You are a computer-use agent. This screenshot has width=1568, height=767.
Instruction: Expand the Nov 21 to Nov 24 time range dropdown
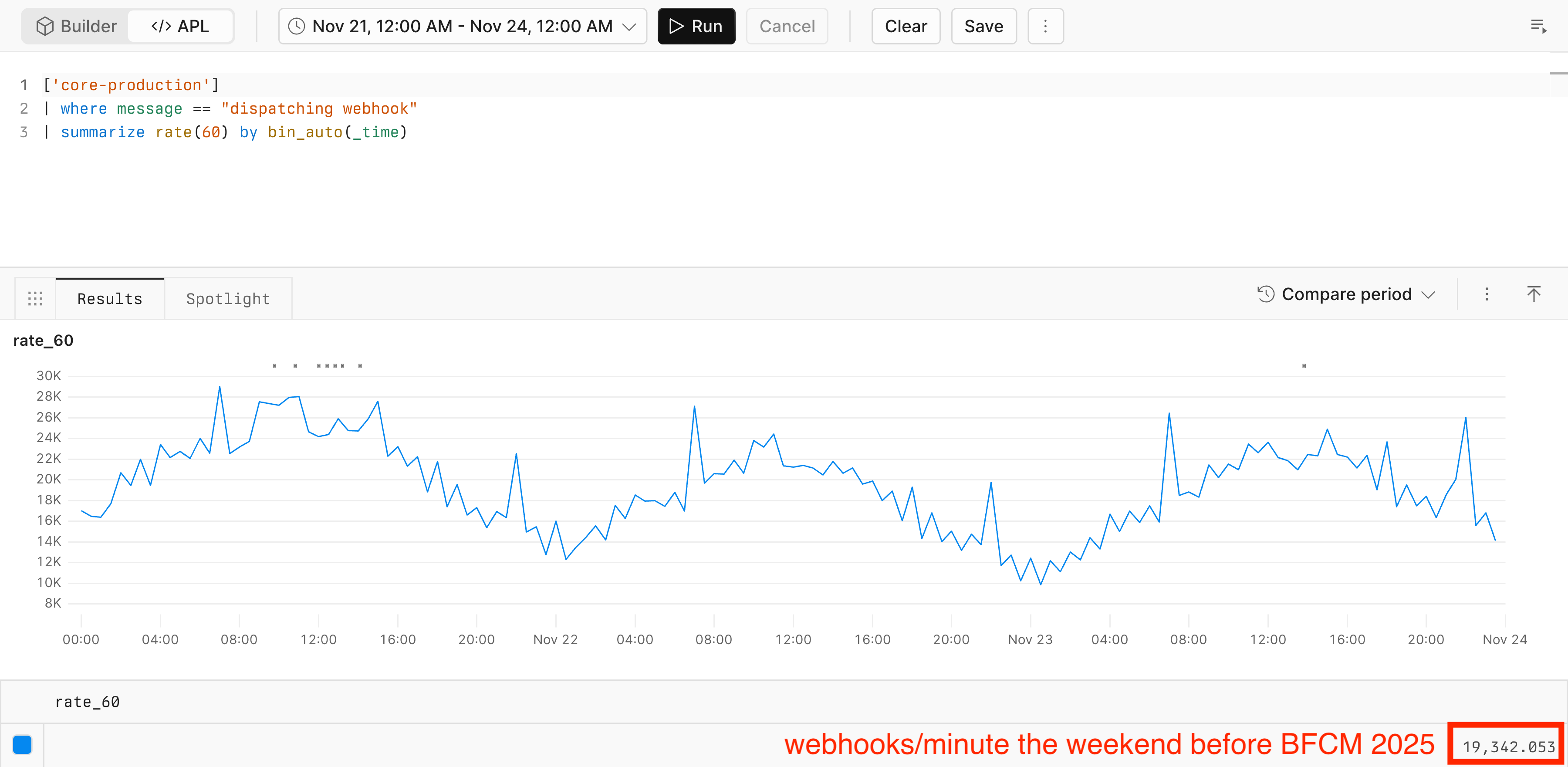pyautogui.click(x=629, y=27)
